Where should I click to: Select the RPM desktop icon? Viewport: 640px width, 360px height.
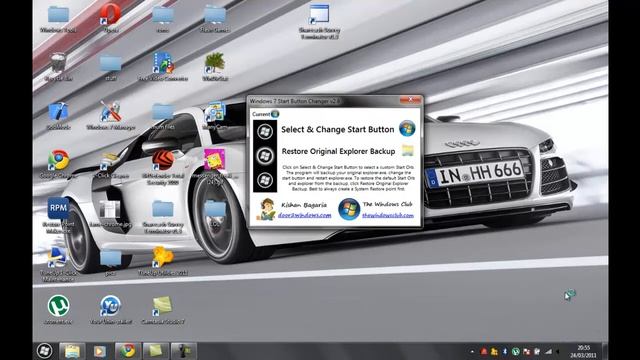pos(58,216)
